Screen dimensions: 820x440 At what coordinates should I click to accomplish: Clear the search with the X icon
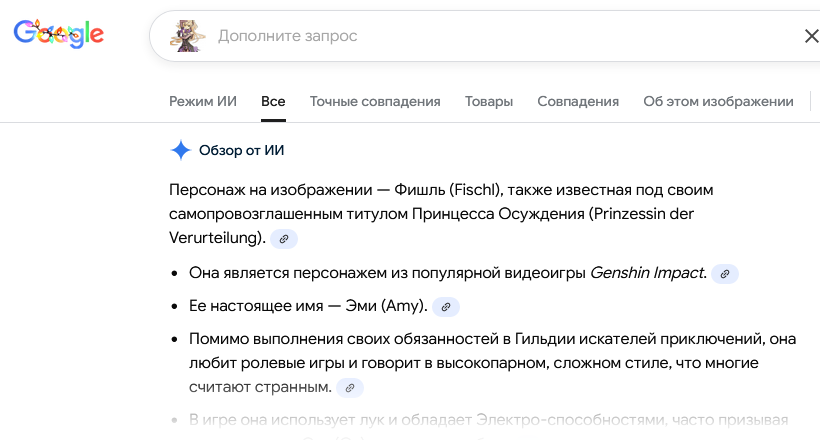pos(811,37)
